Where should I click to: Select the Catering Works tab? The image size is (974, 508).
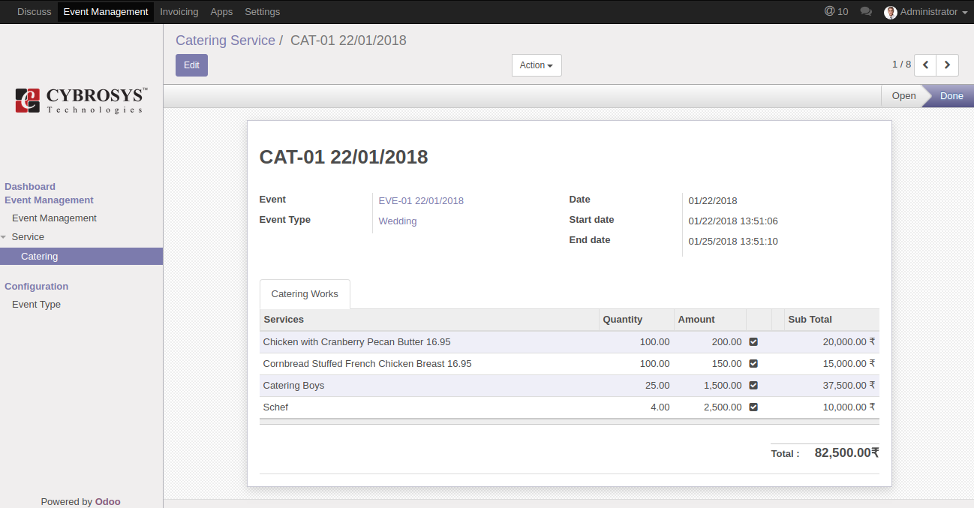(x=304, y=294)
